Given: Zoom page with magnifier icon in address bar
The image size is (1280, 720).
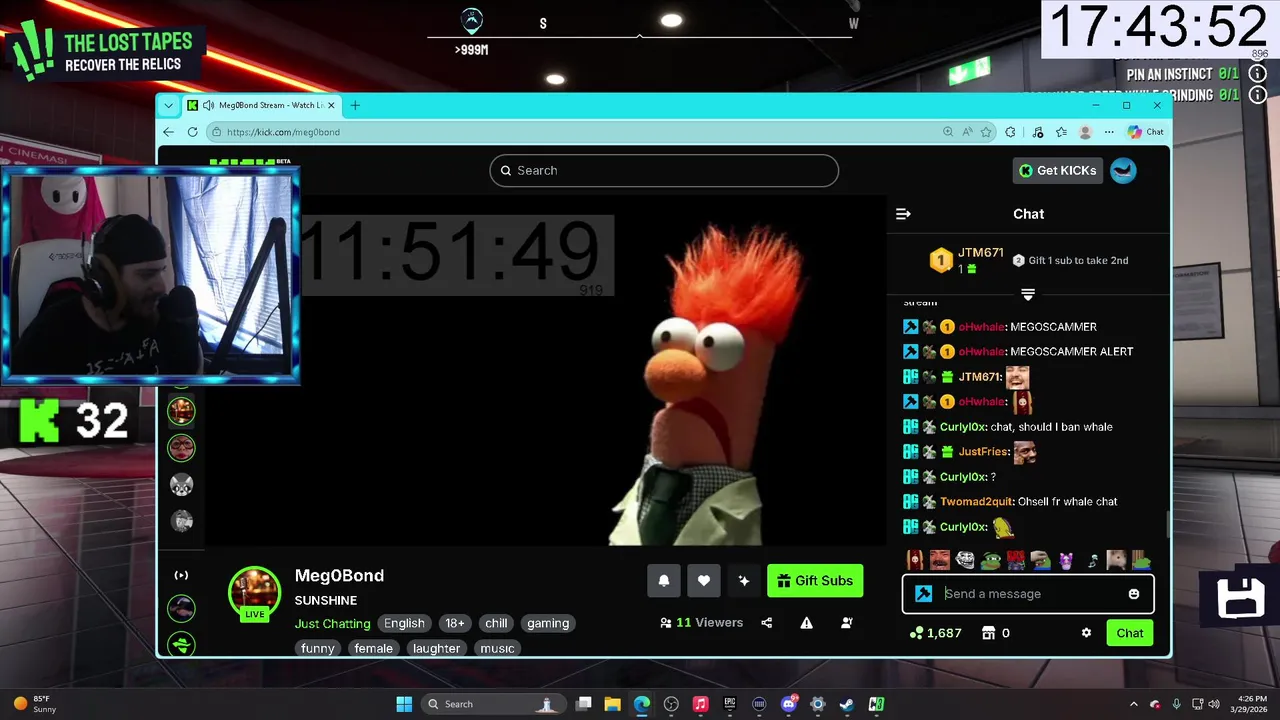Looking at the screenshot, I should click(x=948, y=132).
